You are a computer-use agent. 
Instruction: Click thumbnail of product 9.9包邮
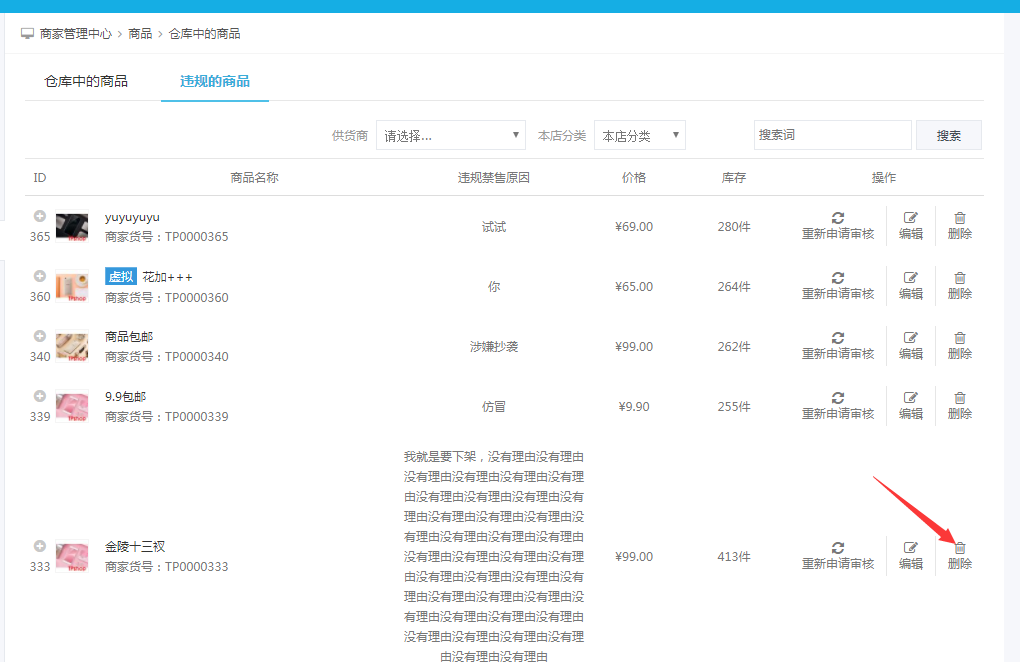coord(72,406)
